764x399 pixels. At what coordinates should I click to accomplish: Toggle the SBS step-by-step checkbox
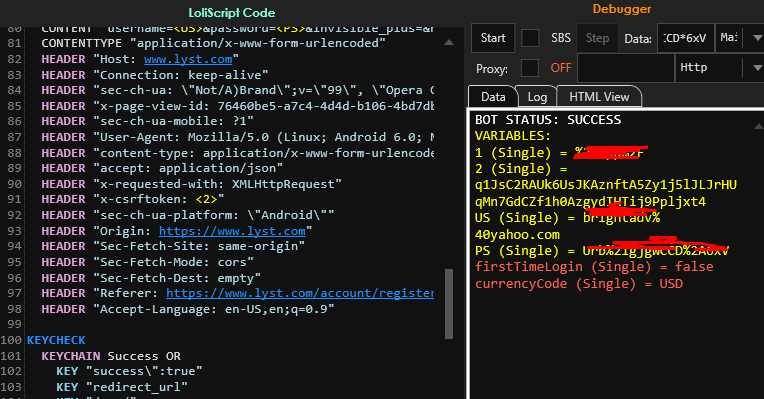(x=530, y=38)
